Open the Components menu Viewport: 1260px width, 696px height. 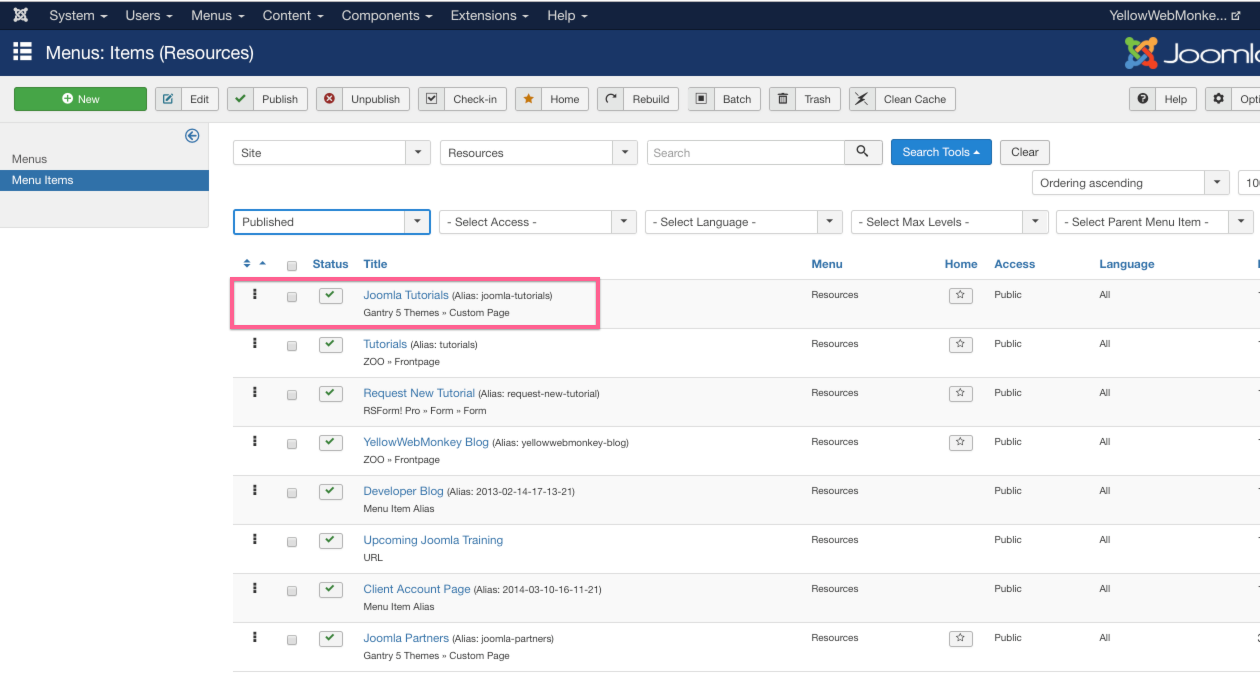pos(387,15)
